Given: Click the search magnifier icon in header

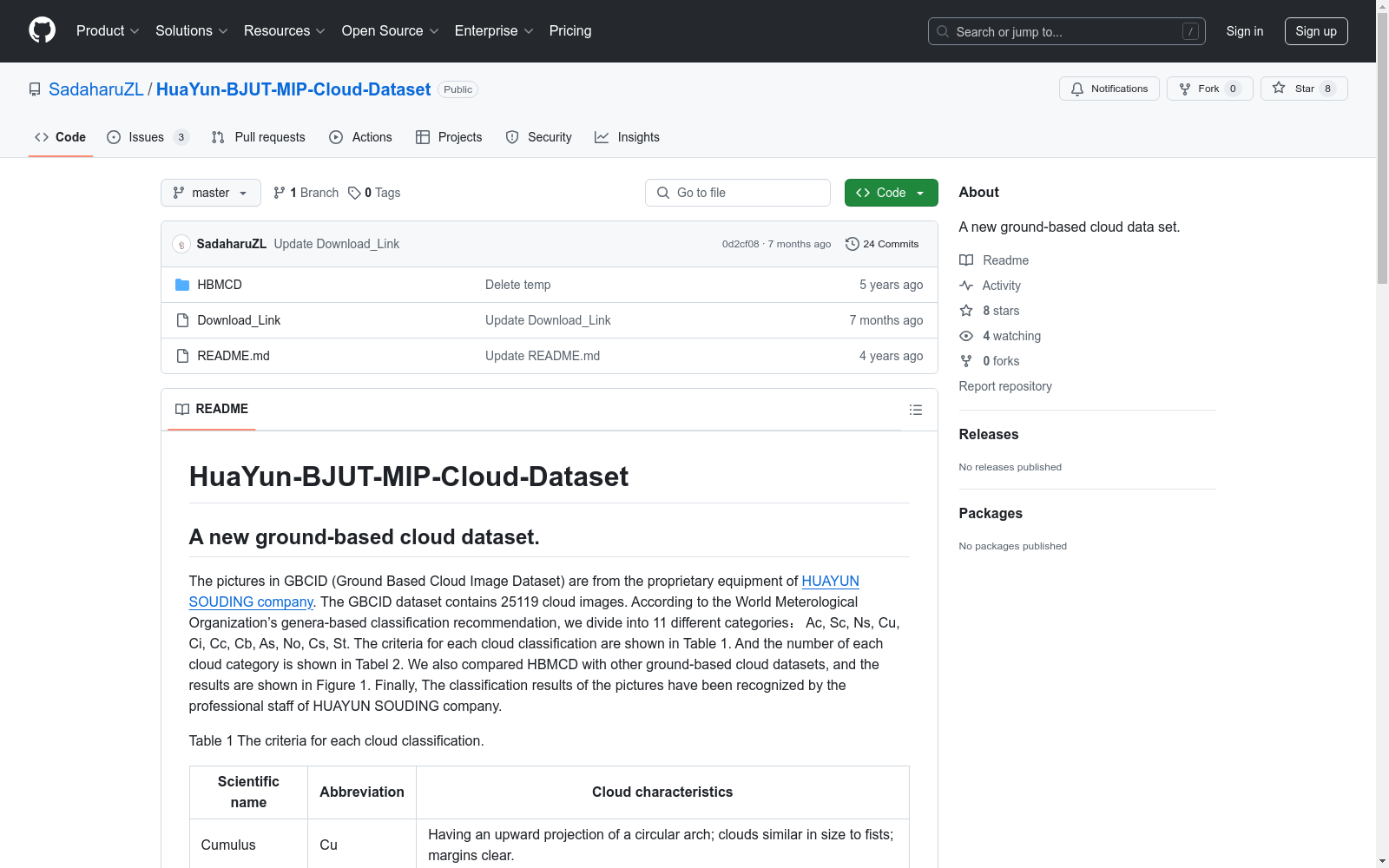Looking at the screenshot, I should pos(943,31).
